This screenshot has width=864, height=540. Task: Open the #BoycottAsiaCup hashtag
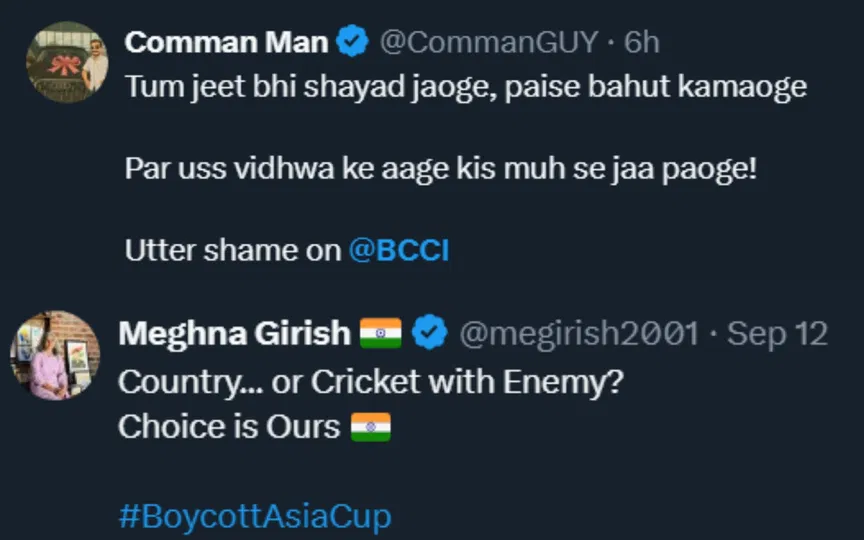(x=255, y=516)
